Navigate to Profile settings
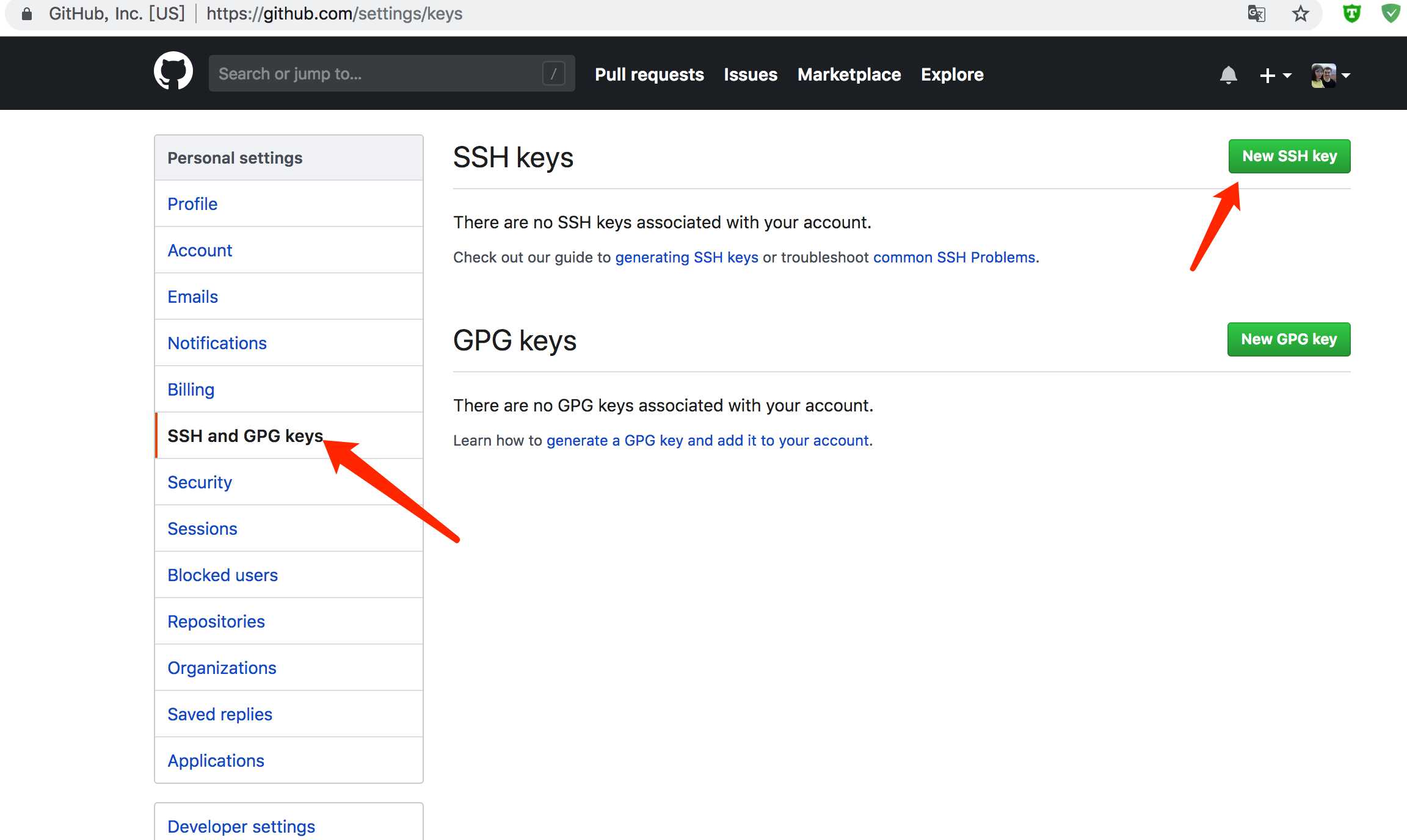The height and width of the screenshot is (840, 1407). tap(192, 204)
